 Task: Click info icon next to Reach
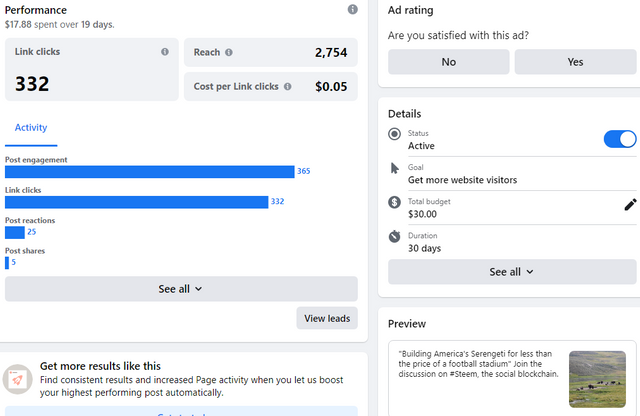[229, 52]
